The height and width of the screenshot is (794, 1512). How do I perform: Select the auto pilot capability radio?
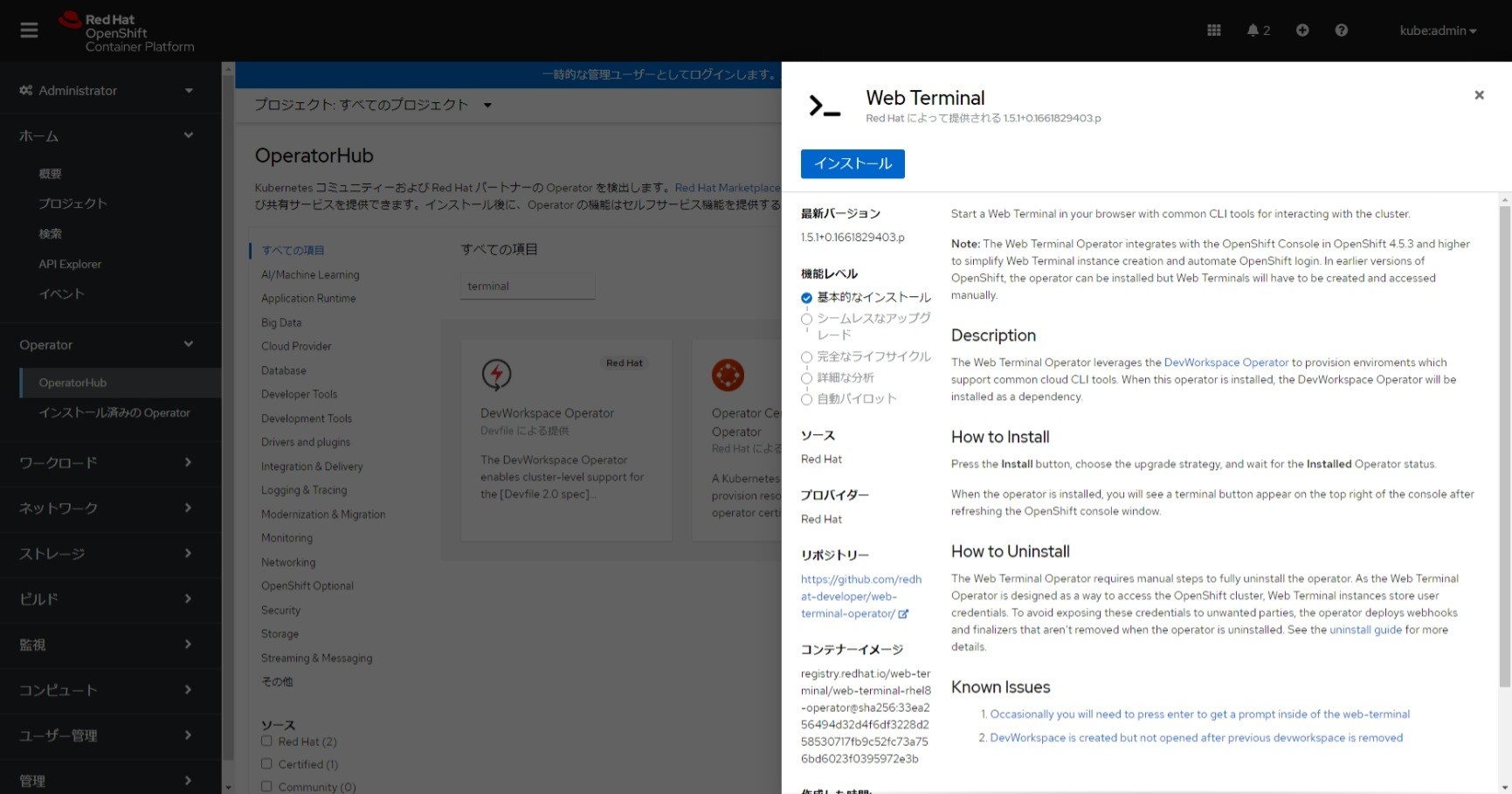(806, 399)
